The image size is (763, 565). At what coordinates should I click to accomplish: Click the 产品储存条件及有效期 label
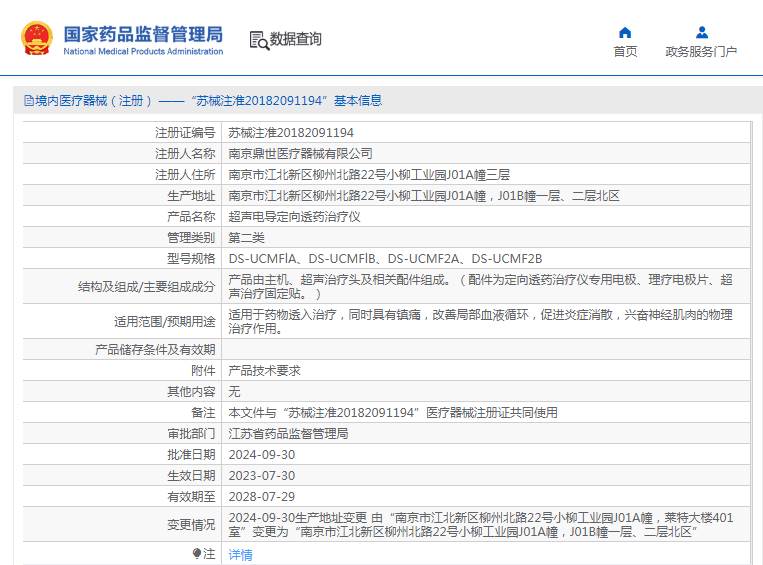(155, 349)
